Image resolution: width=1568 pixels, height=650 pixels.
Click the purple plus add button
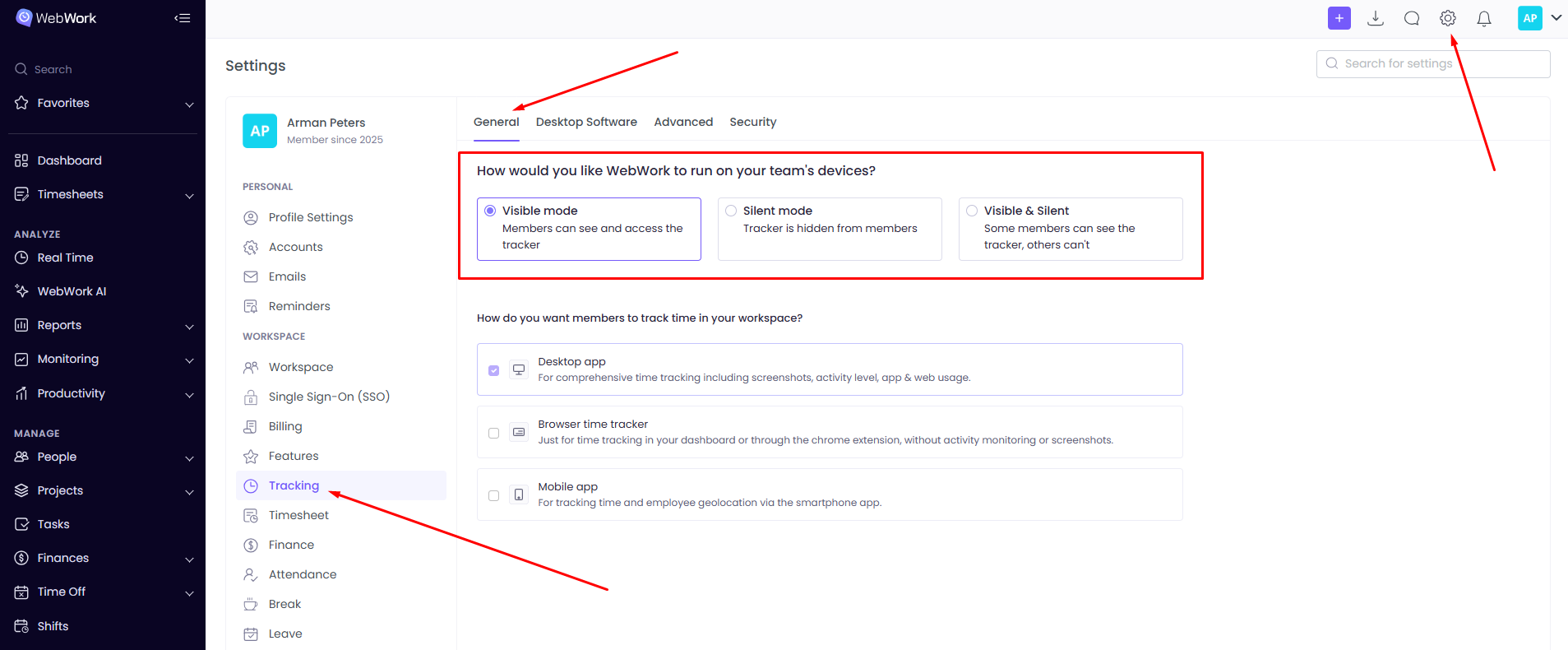(x=1339, y=18)
